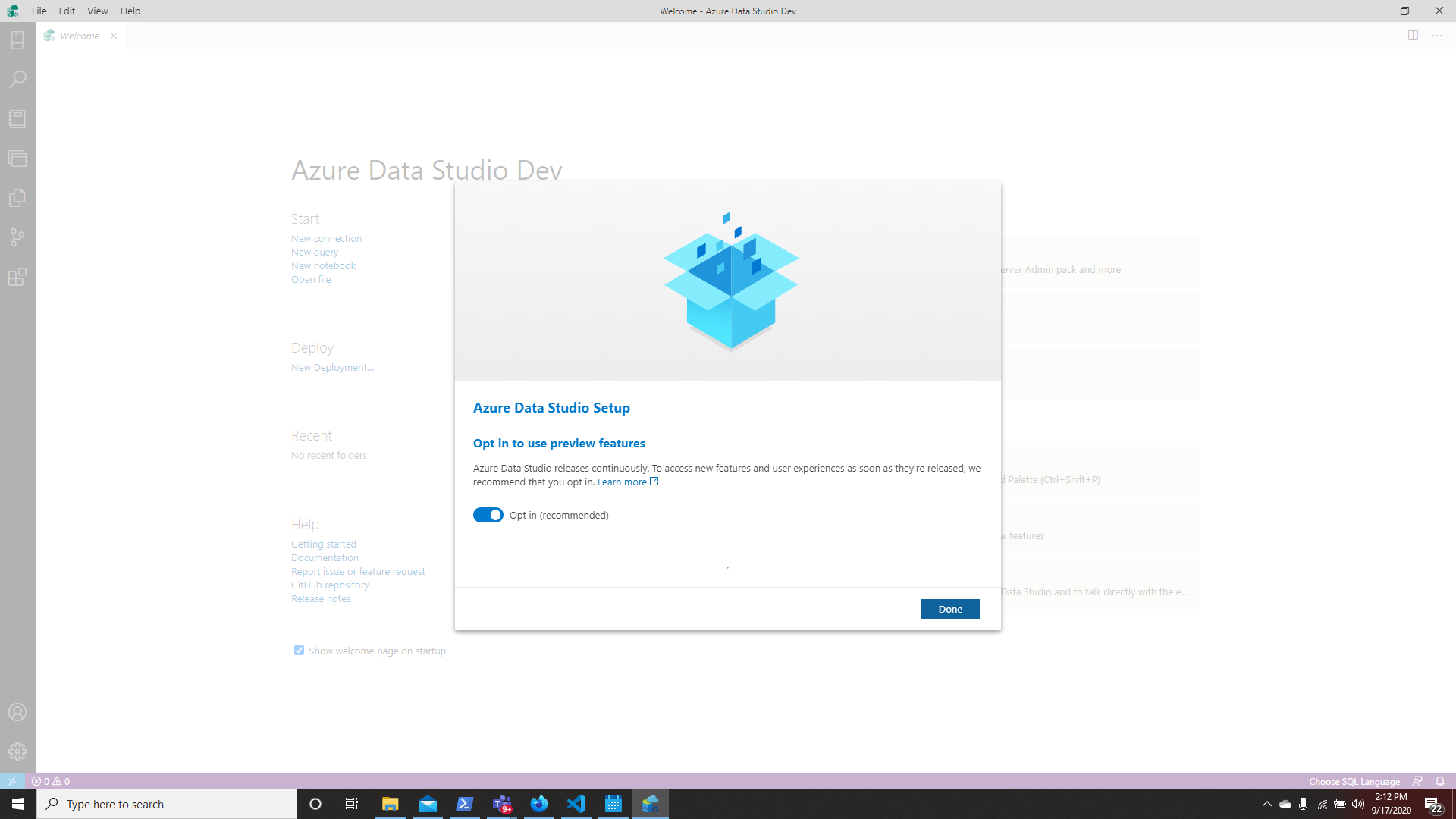Open the Extensions view

(x=17, y=277)
